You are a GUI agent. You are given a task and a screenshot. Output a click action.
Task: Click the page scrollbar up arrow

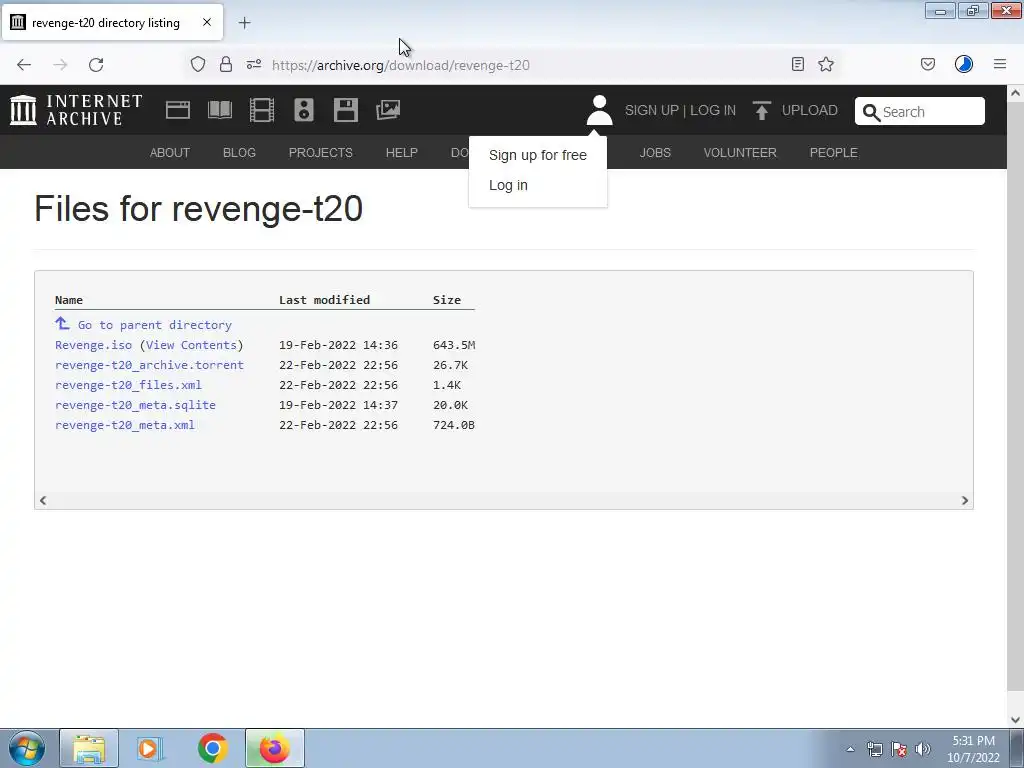tap(1015, 93)
